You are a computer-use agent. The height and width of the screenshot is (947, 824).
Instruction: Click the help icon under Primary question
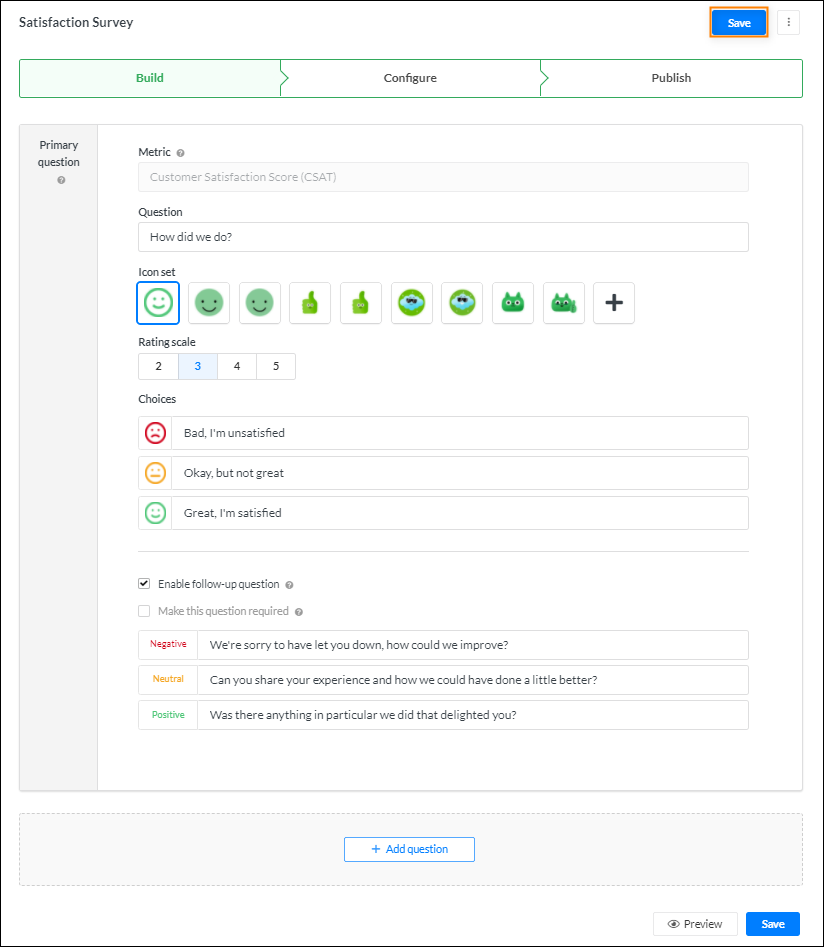(61, 180)
